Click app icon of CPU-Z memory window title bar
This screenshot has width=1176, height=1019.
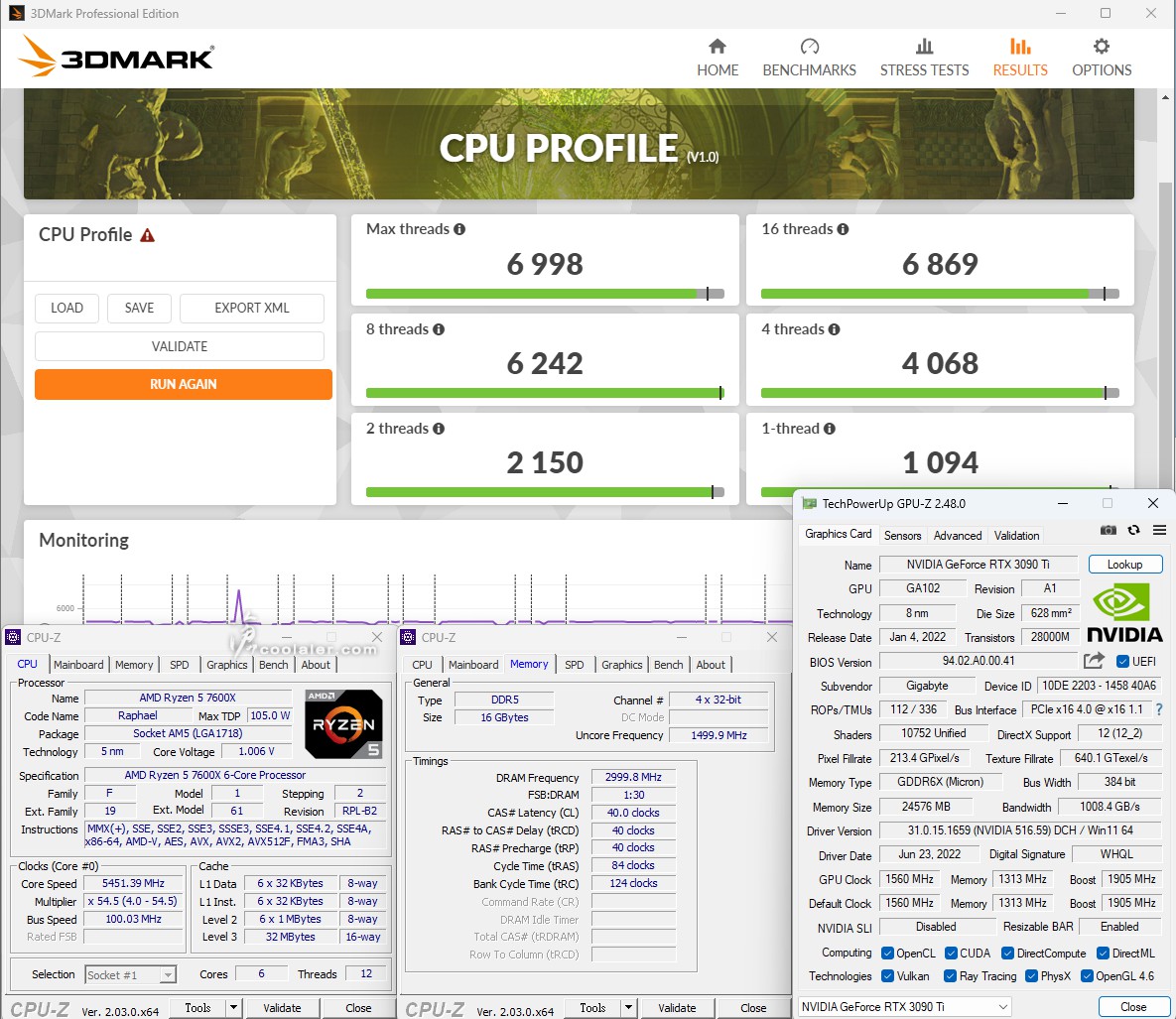(408, 637)
